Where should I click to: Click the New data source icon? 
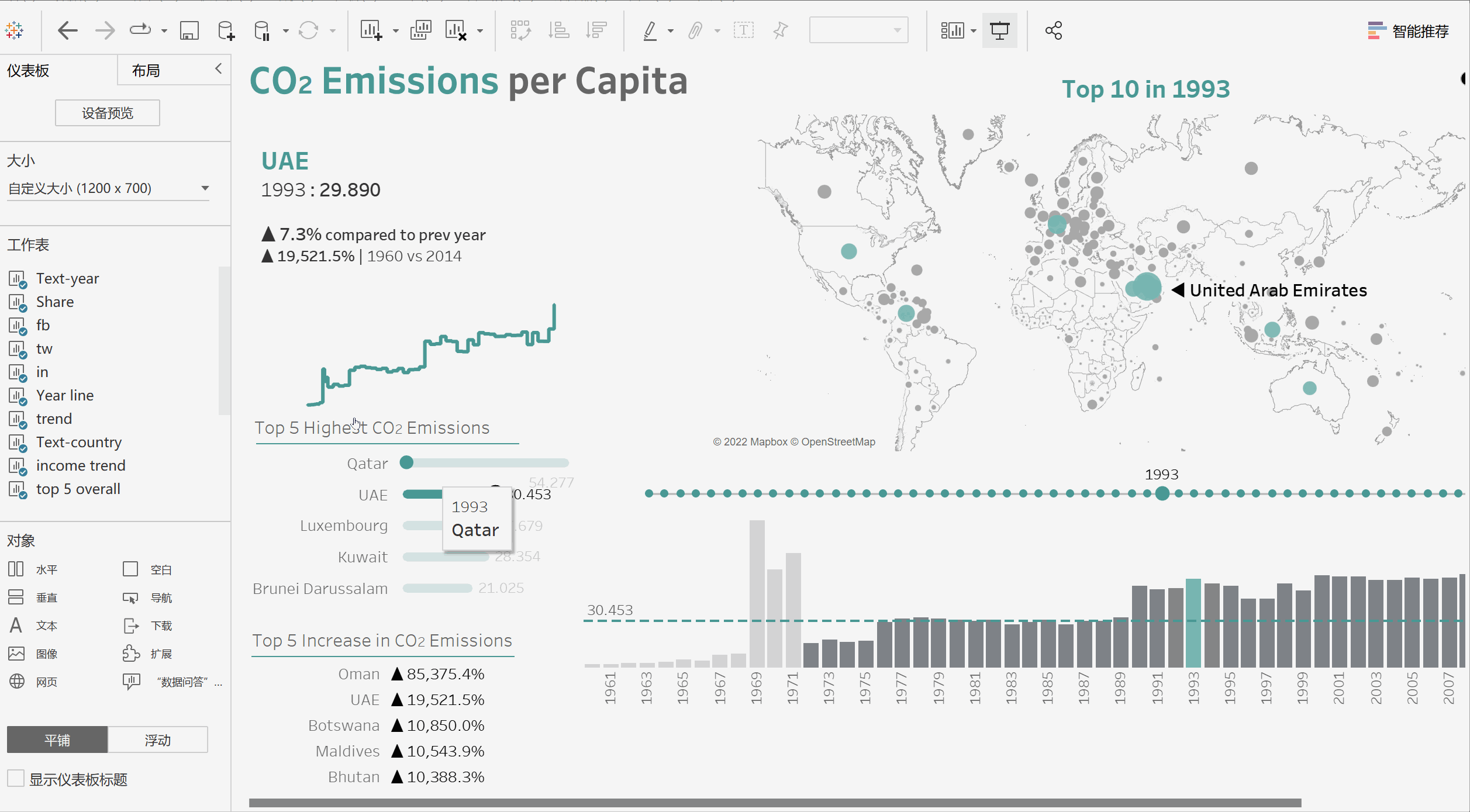226,30
